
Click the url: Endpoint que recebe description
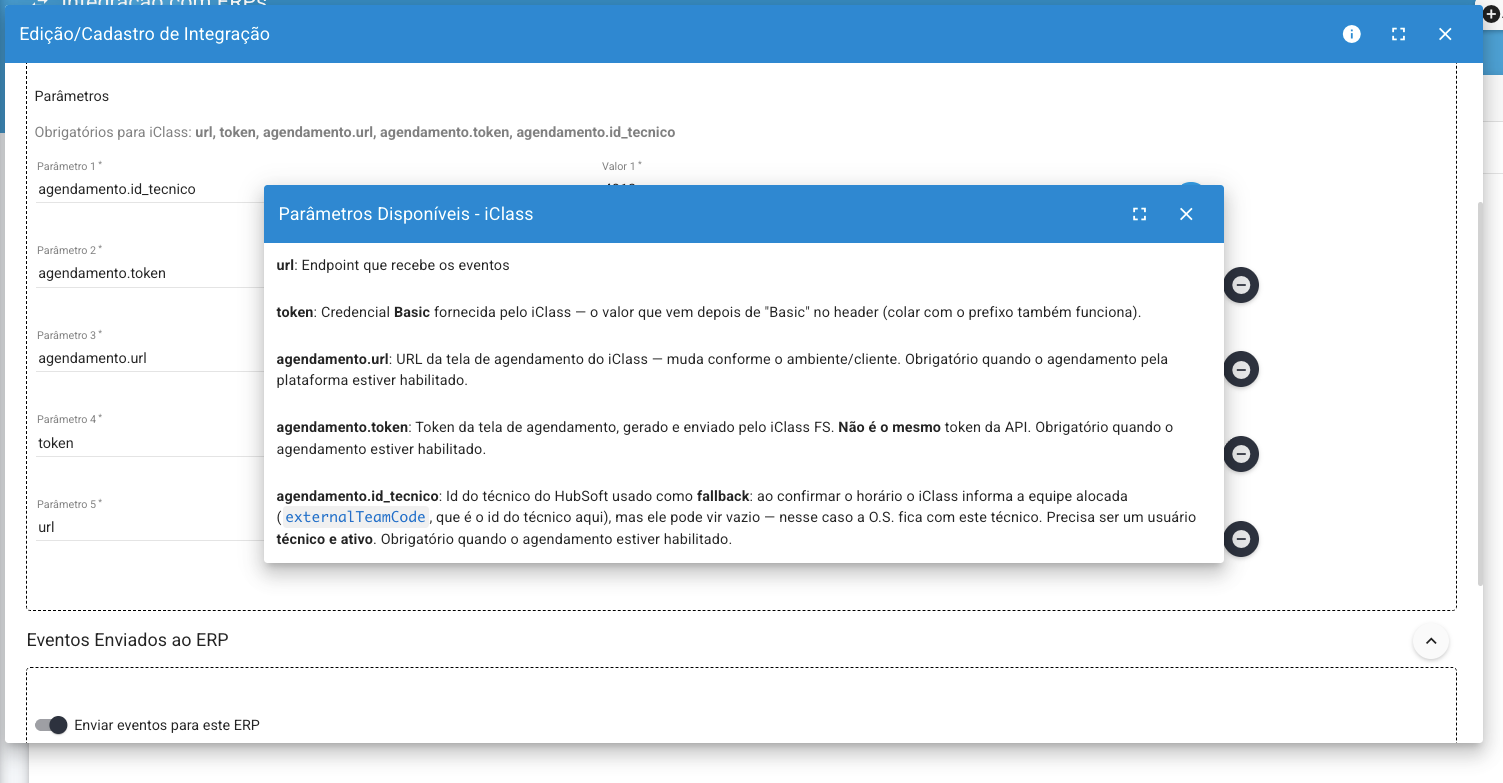[x=393, y=265]
